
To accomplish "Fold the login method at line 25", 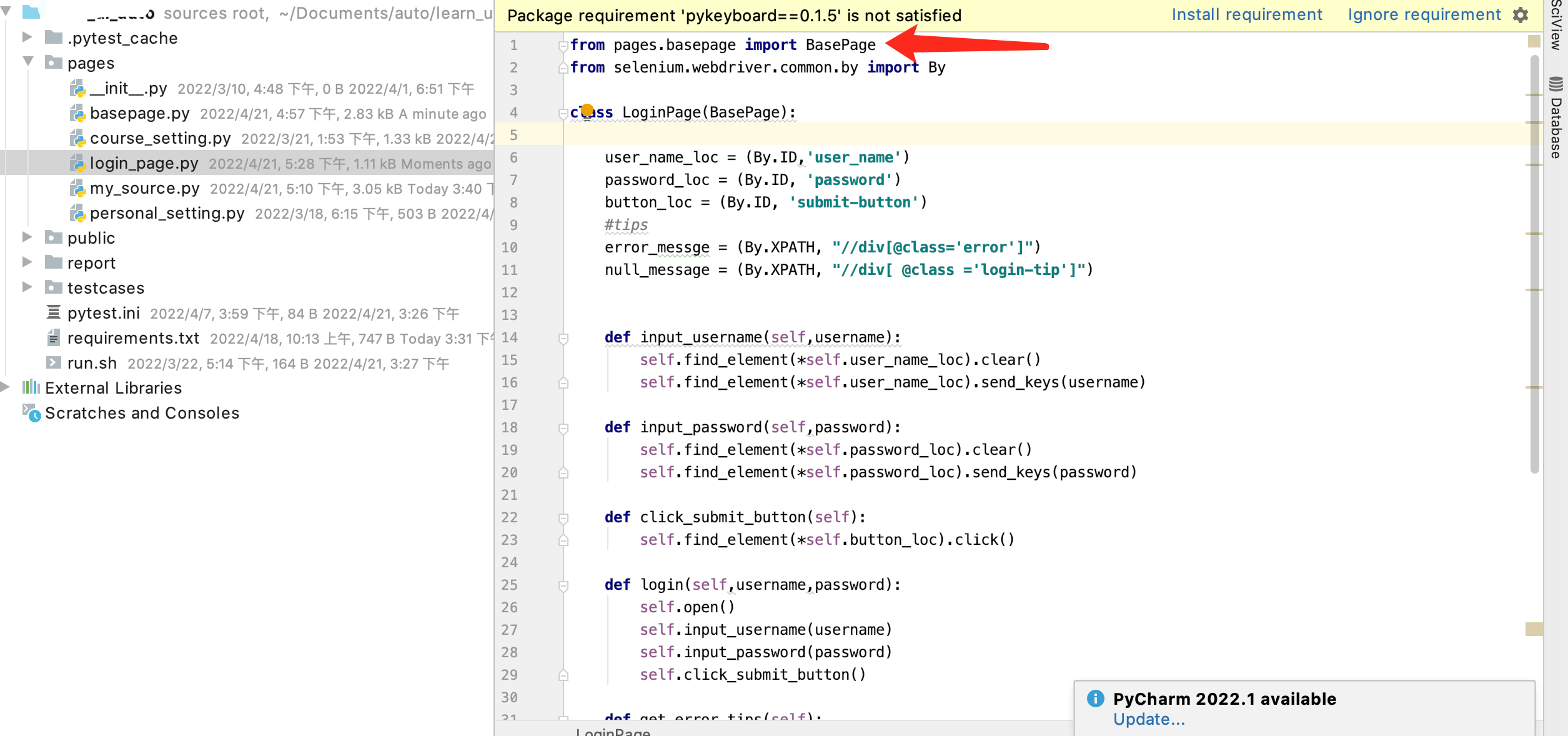I will tap(563, 585).
